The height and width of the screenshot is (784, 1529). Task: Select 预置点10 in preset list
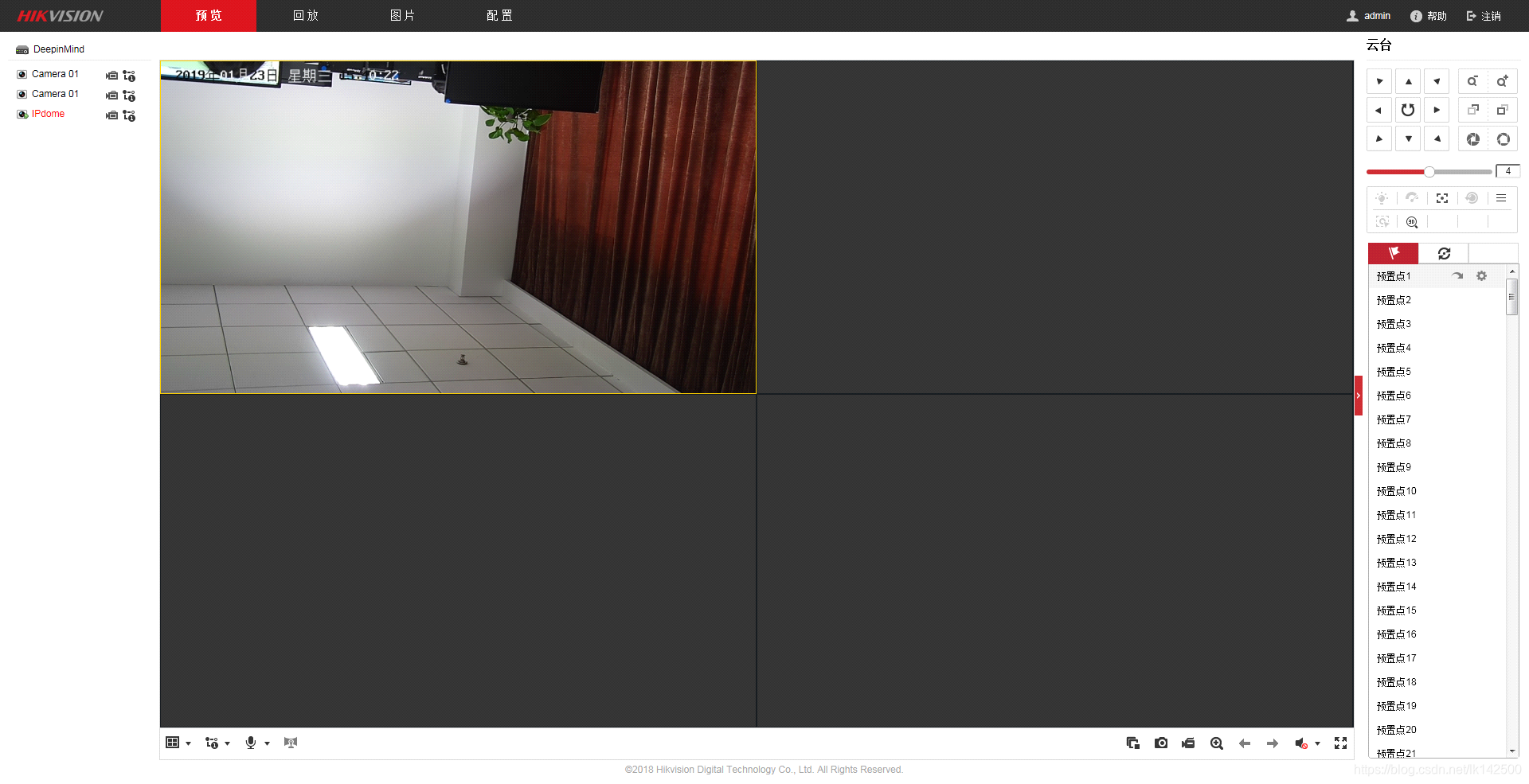(1396, 491)
